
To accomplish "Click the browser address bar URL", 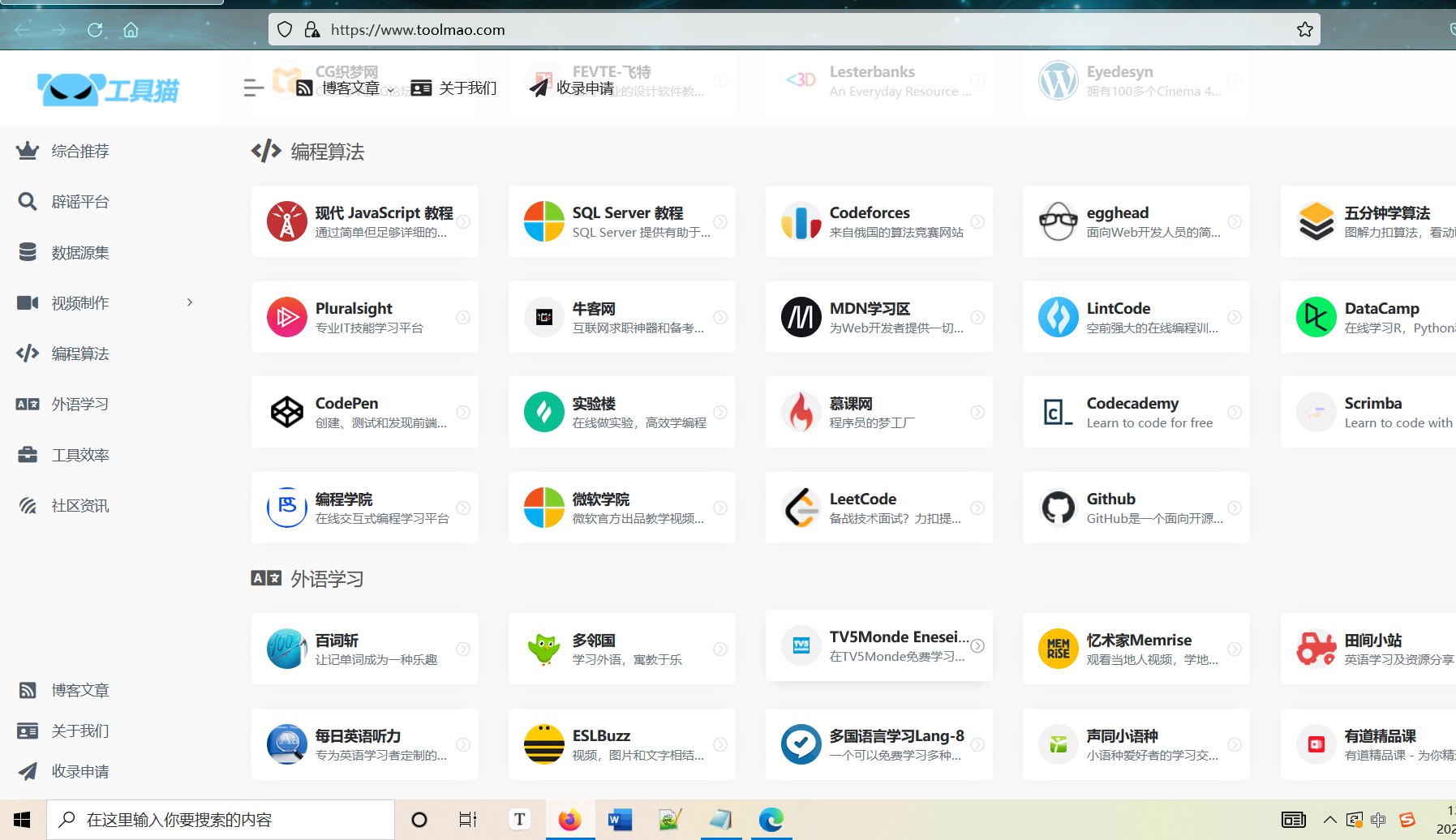I will click(x=418, y=30).
